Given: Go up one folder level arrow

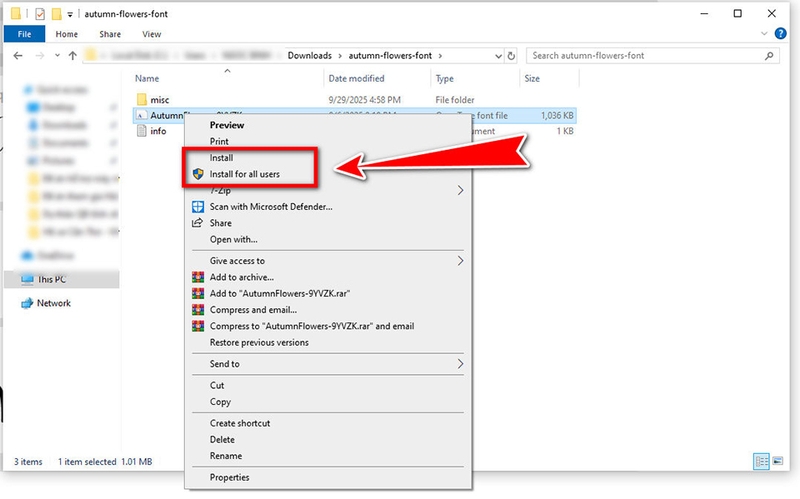Looking at the screenshot, I should click(x=72, y=56).
